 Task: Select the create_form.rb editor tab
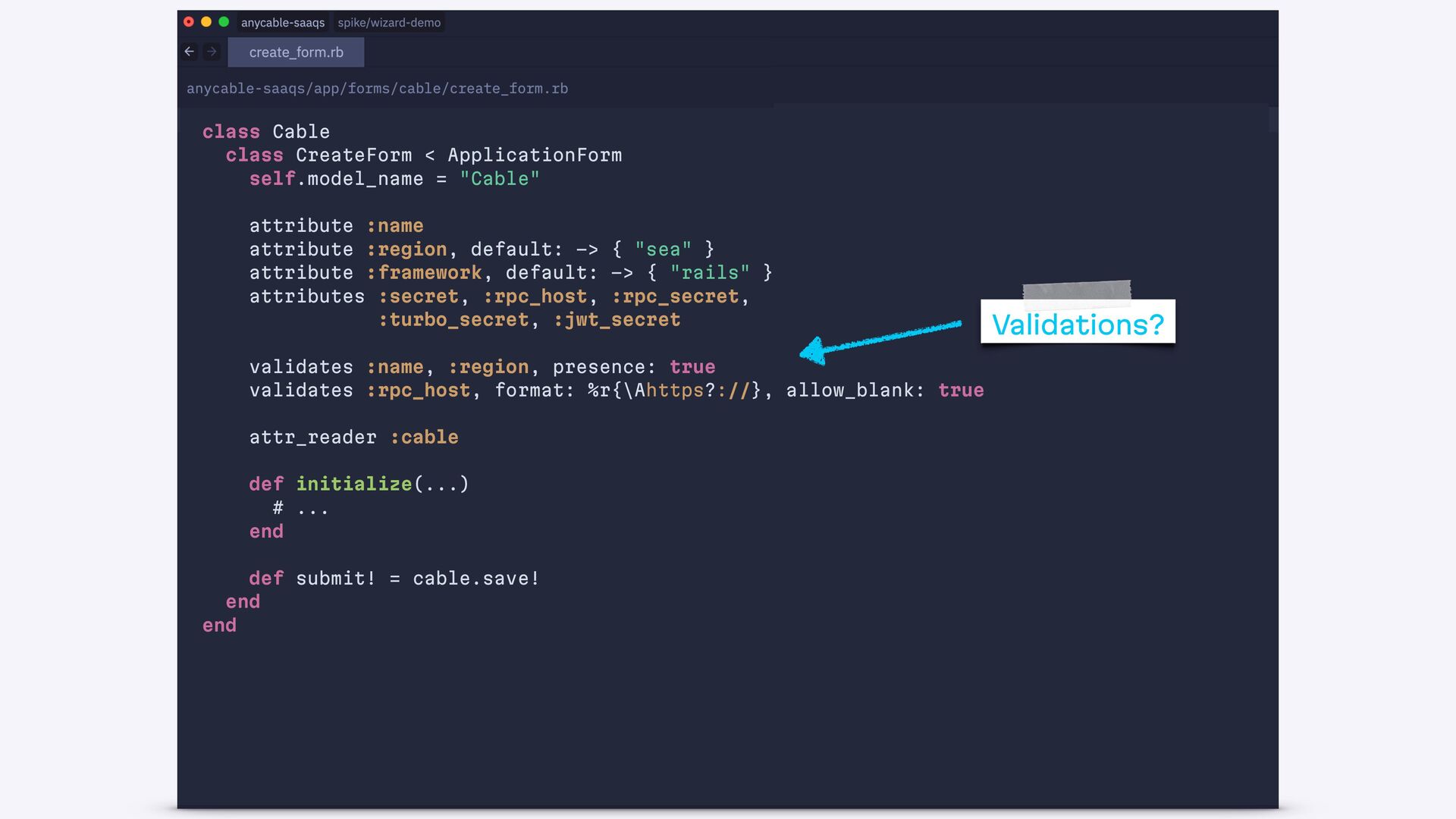point(296,52)
